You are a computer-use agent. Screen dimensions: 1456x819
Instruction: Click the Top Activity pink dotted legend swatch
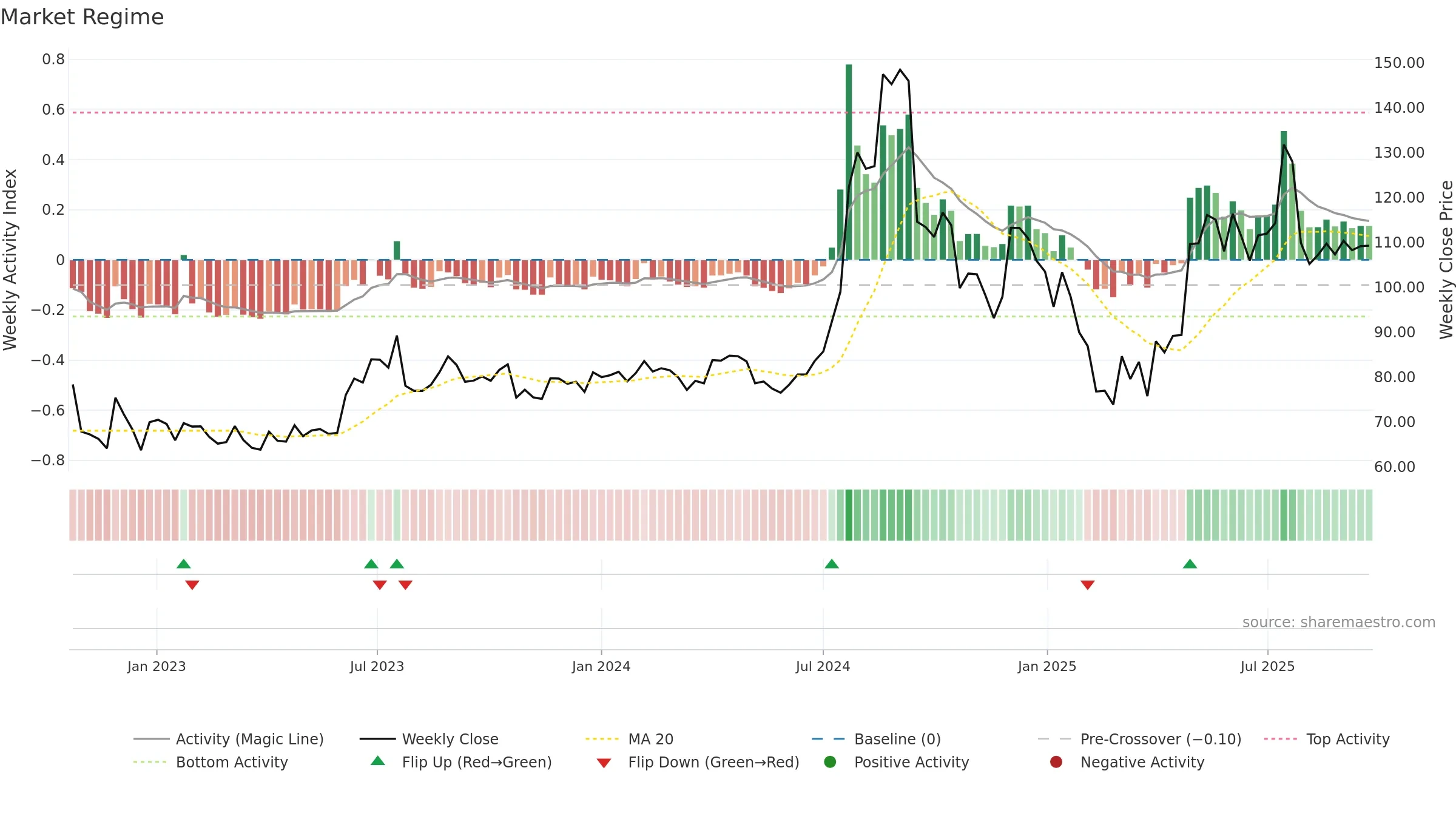point(1281,739)
